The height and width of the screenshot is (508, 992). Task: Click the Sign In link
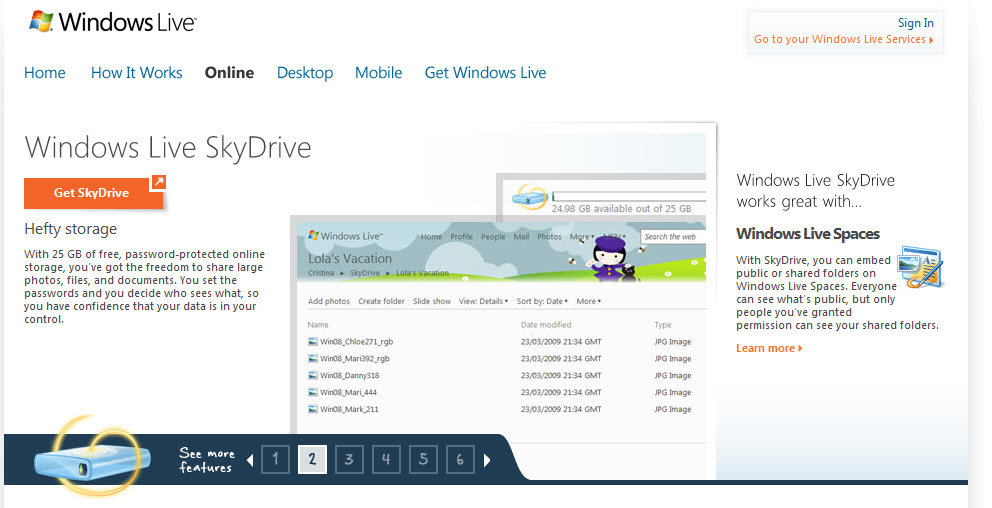pos(915,23)
